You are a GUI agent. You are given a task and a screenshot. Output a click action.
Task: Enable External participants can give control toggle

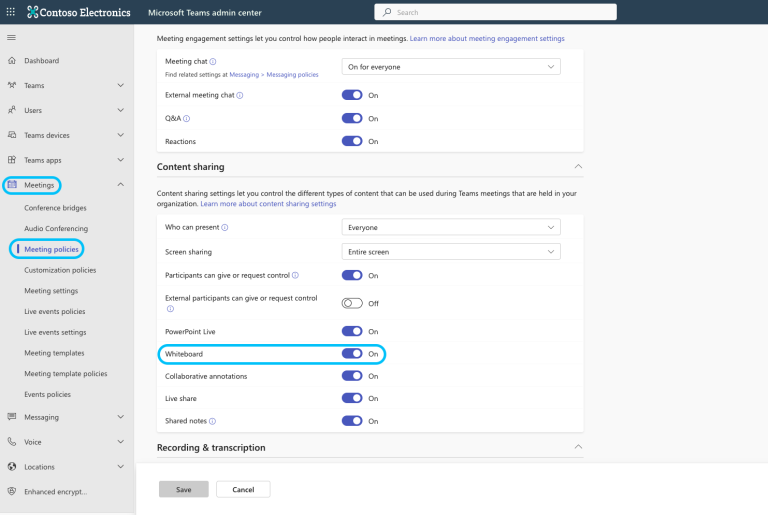point(352,303)
